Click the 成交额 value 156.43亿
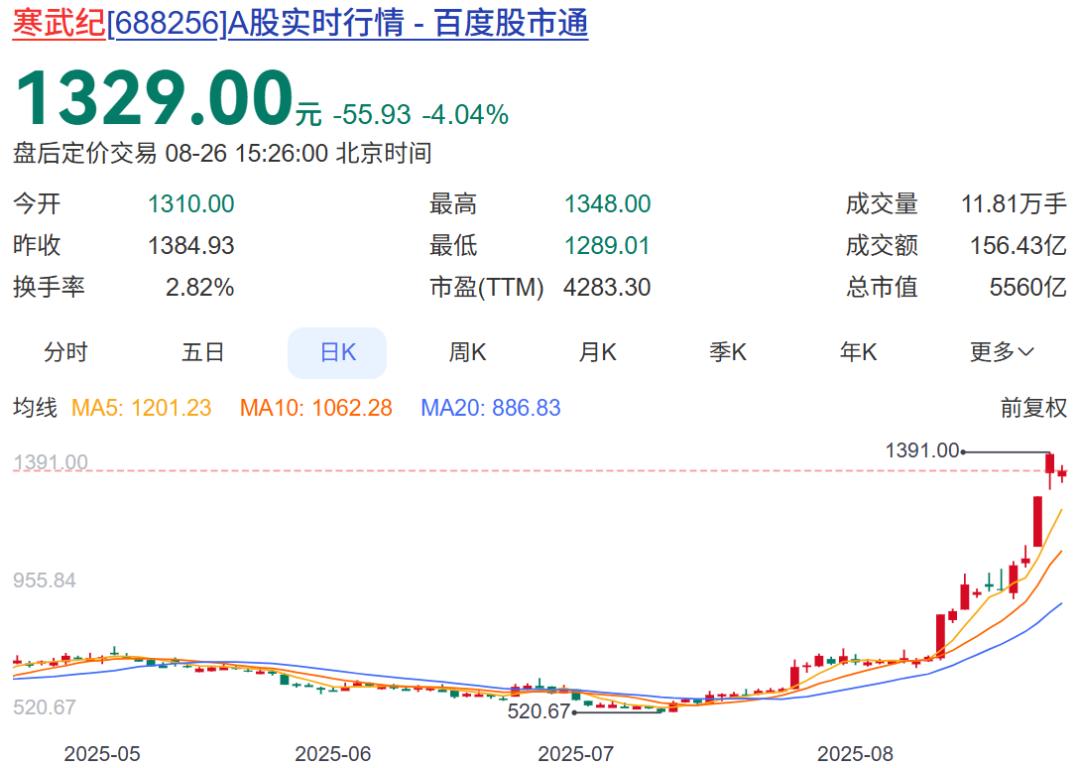 point(1018,245)
